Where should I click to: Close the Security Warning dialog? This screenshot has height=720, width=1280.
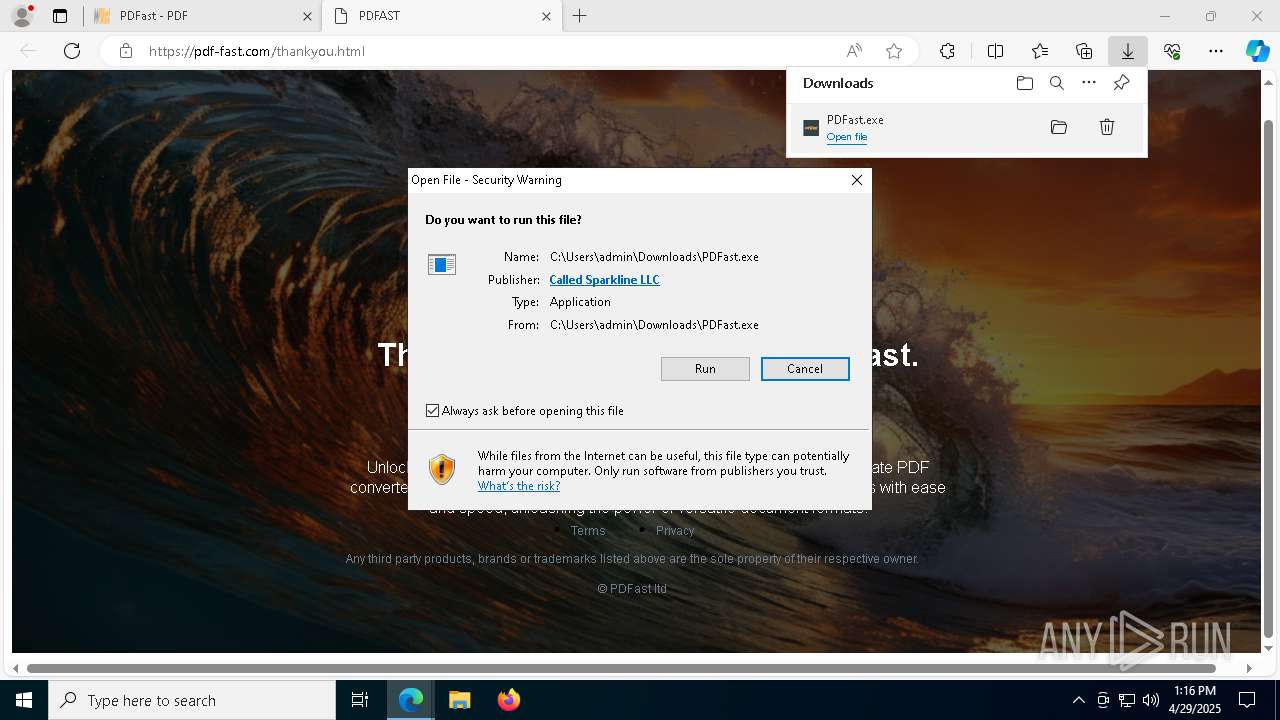pos(856,180)
